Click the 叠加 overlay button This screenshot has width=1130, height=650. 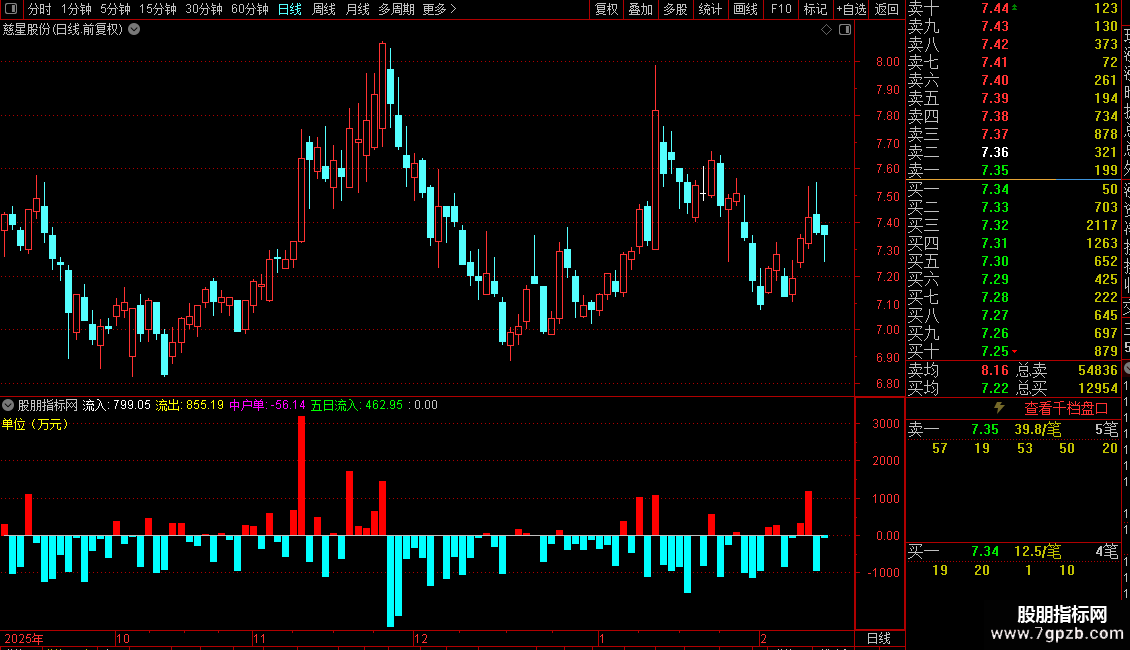[x=641, y=9]
